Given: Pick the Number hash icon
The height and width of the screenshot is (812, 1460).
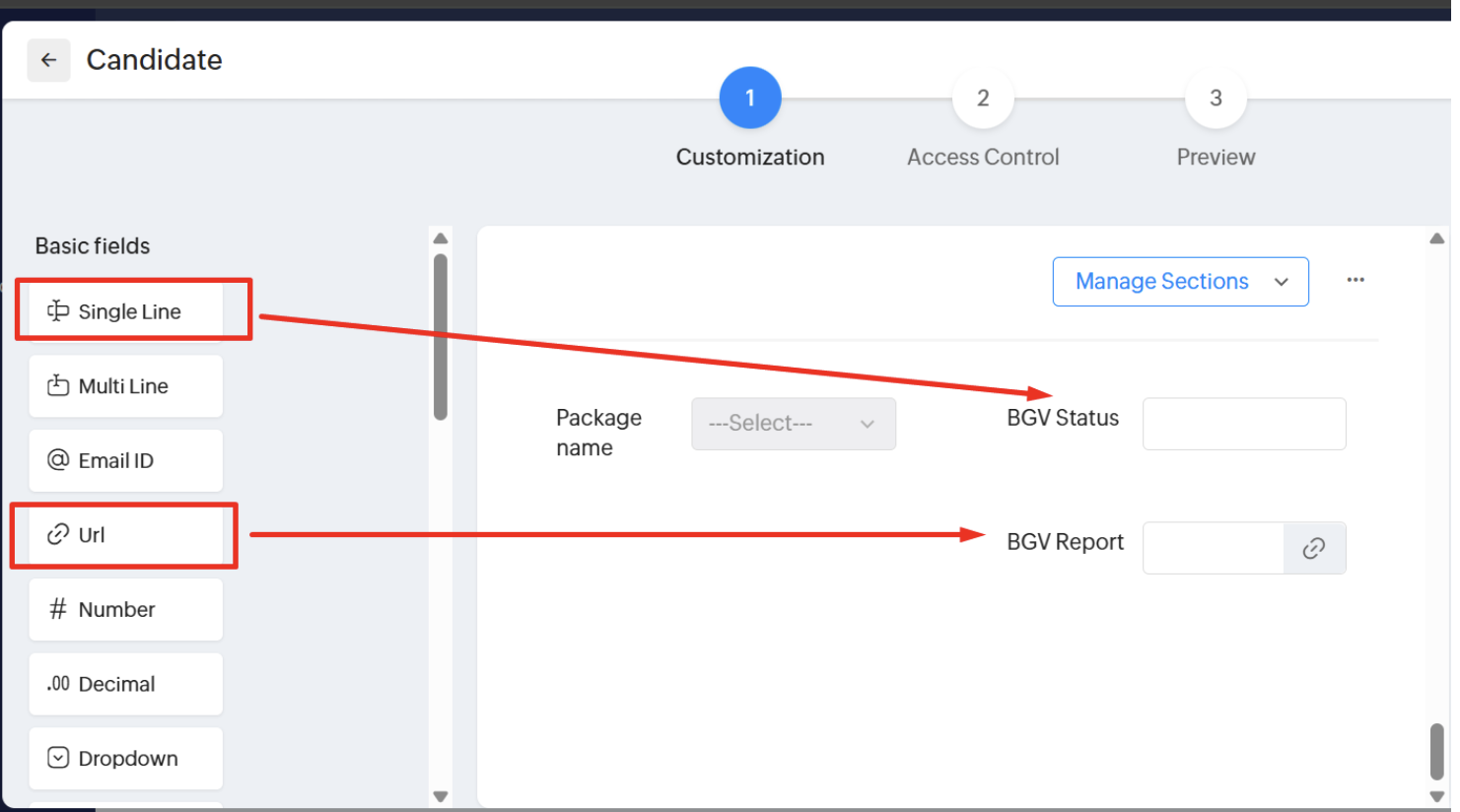Looking at the screenshot, I should click(x=58, y=609).
